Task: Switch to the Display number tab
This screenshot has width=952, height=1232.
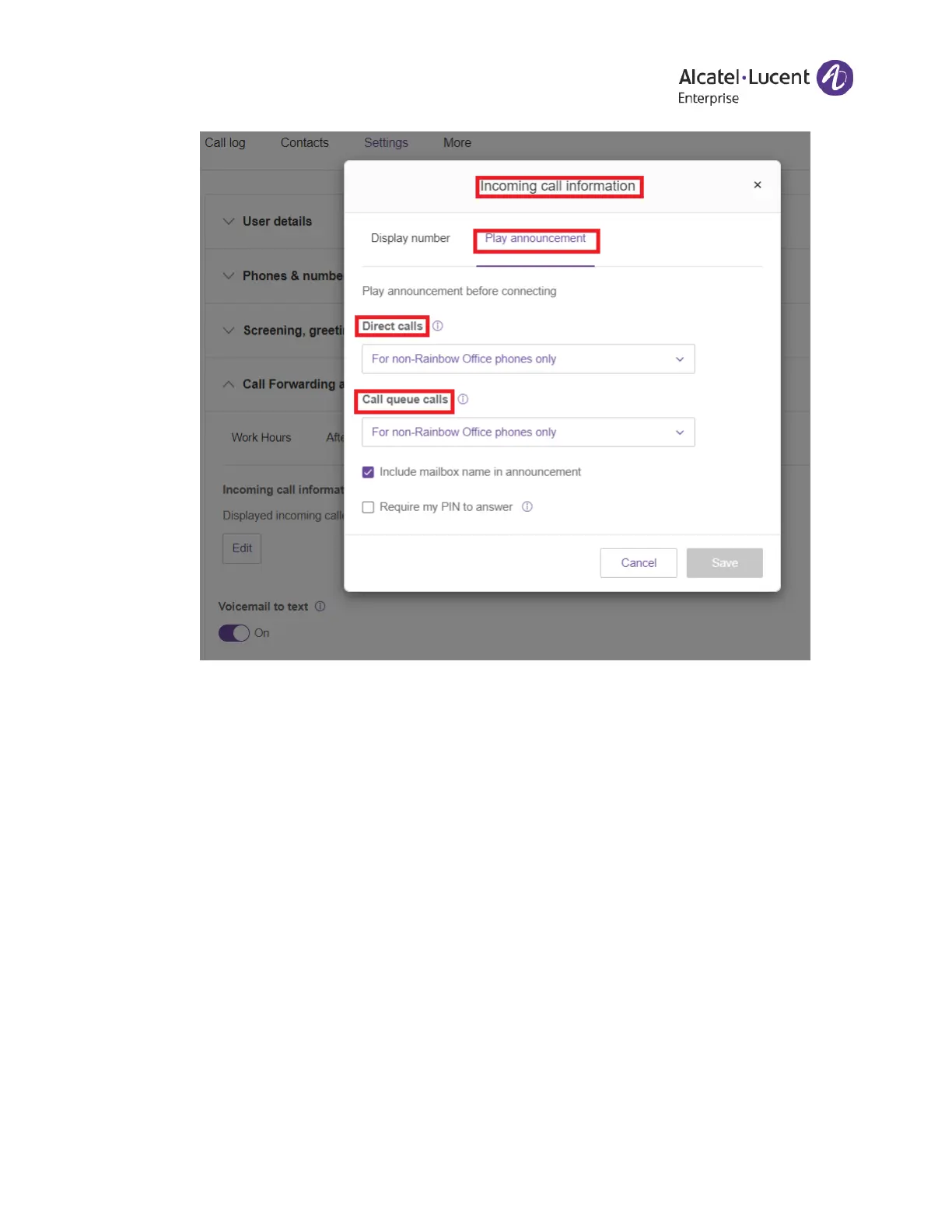Action: click(x=410, y=238)
